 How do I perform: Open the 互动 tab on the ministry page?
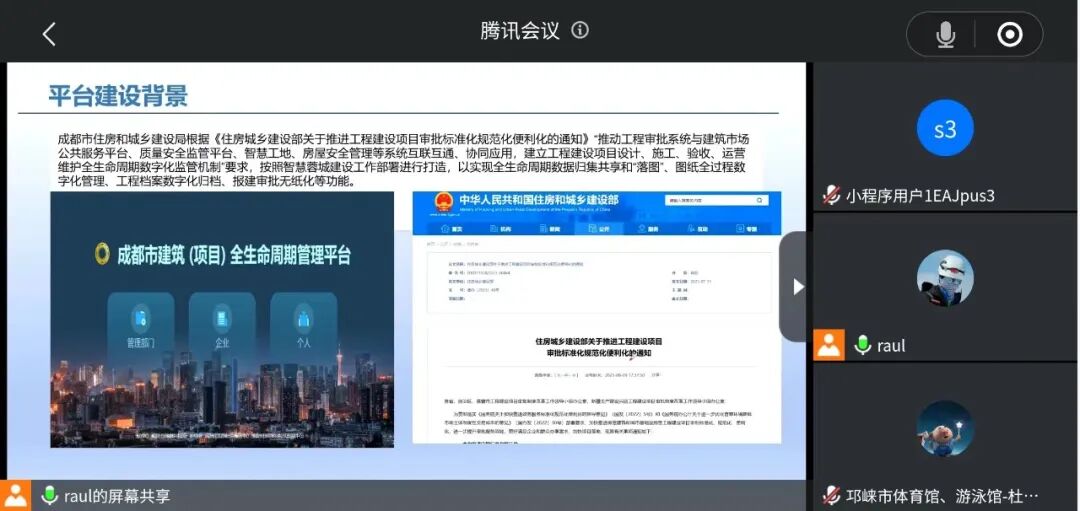(x=696, y=229)
